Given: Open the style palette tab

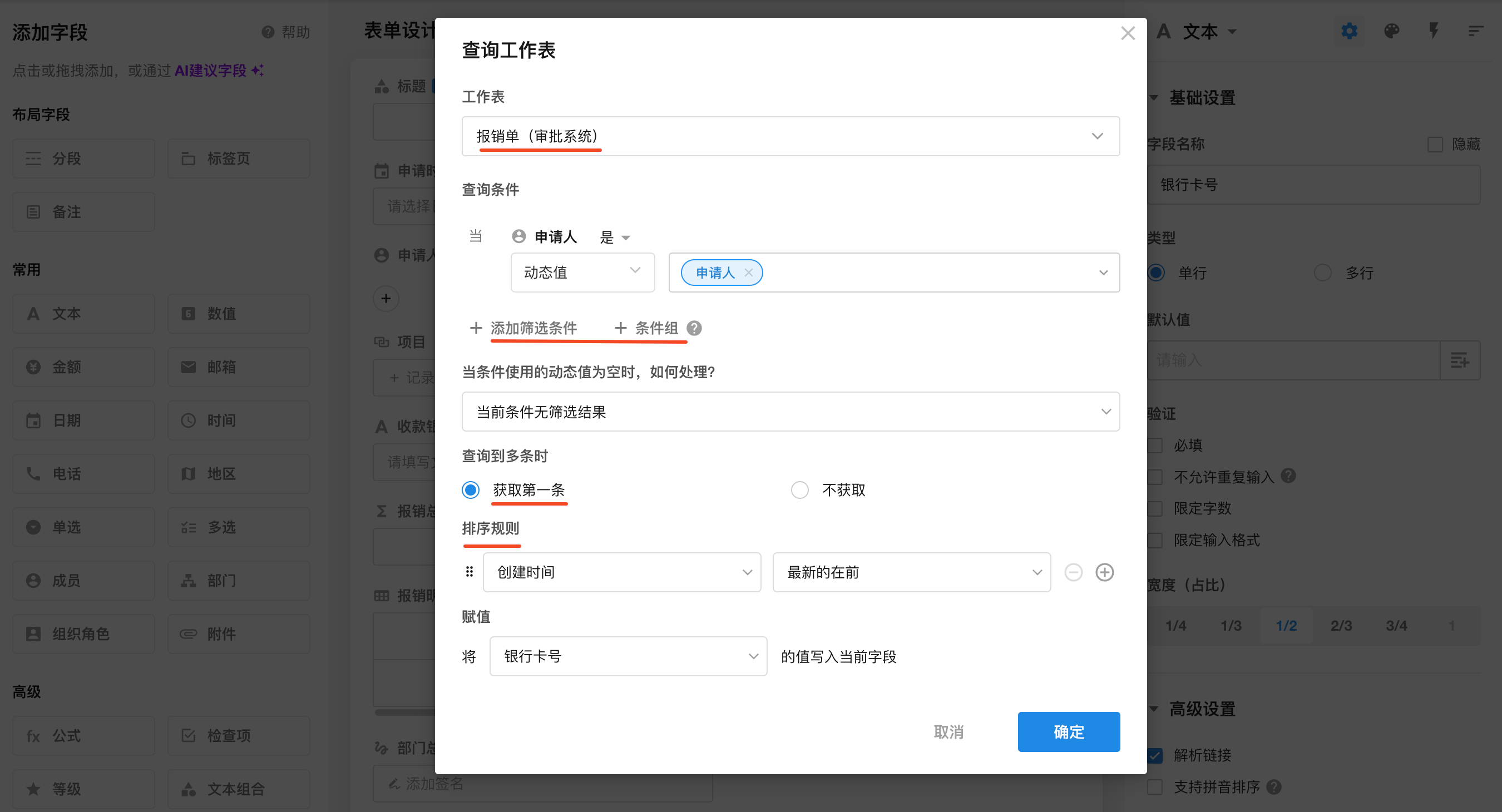Looking at the screenshot, I should pyautogui.click(x=1392, y=31).
